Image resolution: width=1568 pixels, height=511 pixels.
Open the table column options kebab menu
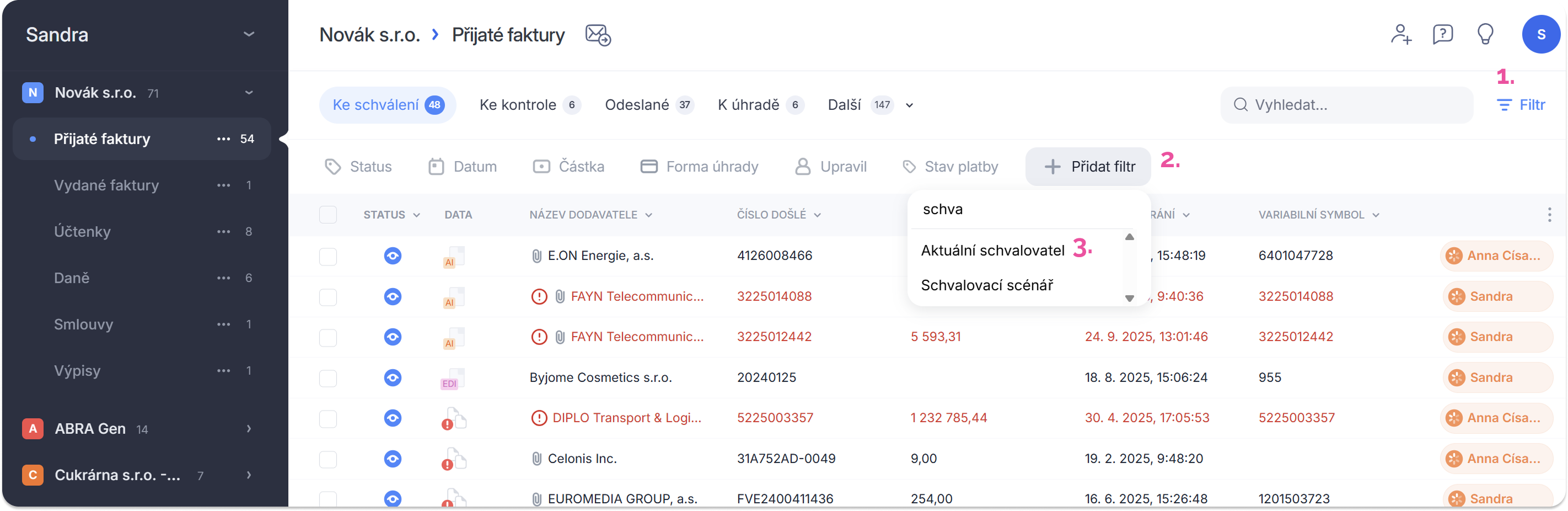click(1549, 215)
